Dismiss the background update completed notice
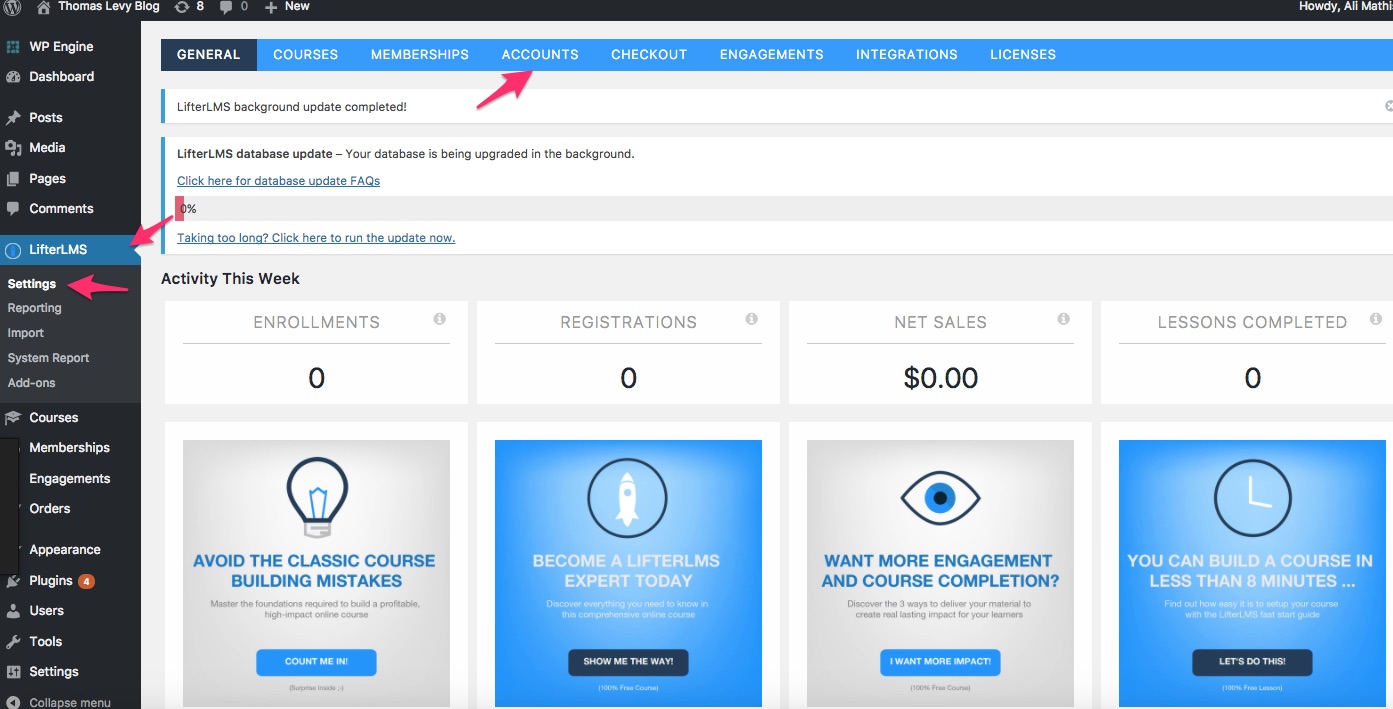Viewport: 1393px width, 709px height. (1388, 106)
